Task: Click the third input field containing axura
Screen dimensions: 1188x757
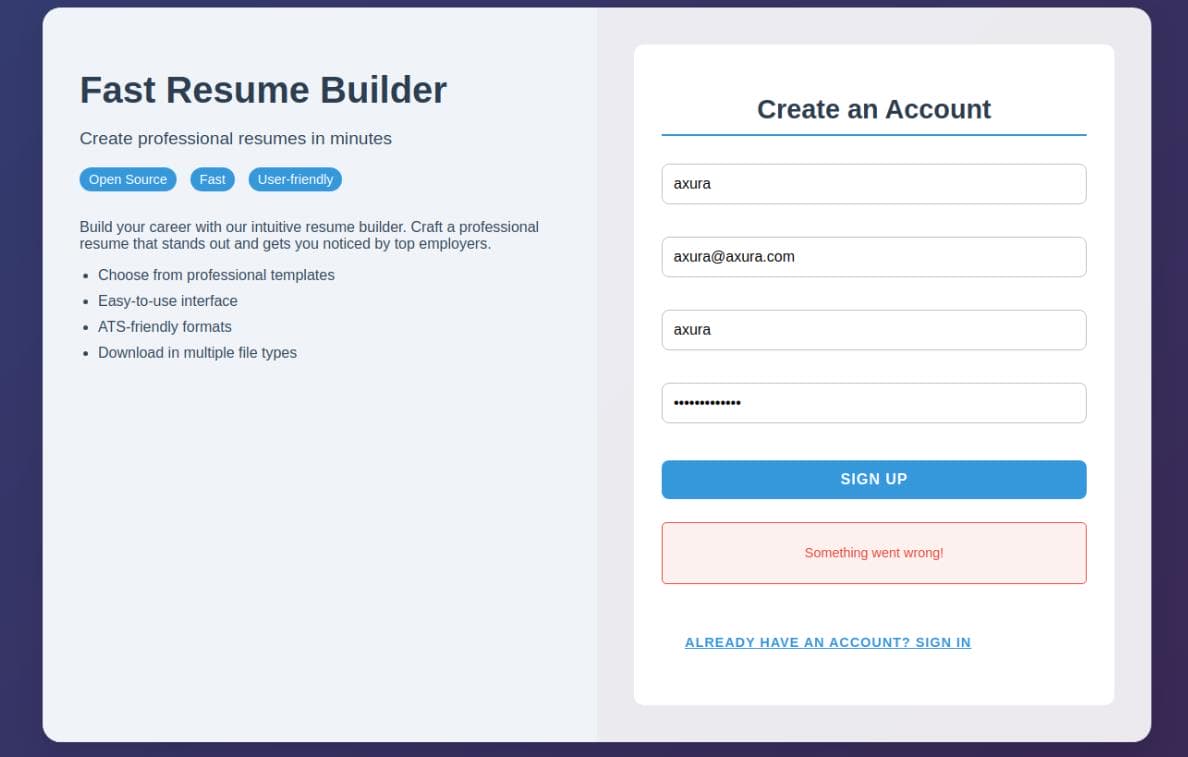Action: click(874, 330)
